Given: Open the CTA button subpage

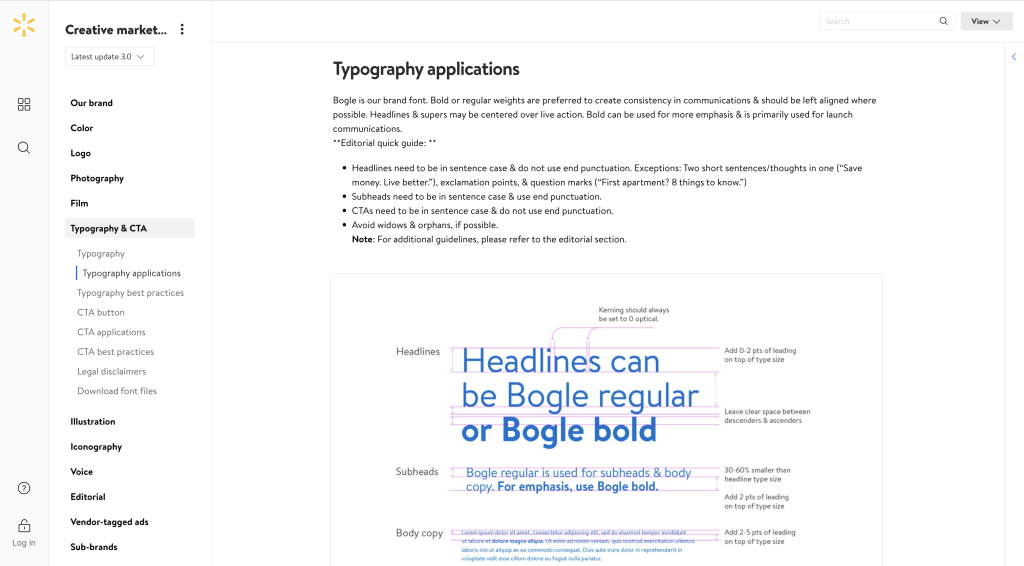Looking at the screenshot, I should coord(101,313).
